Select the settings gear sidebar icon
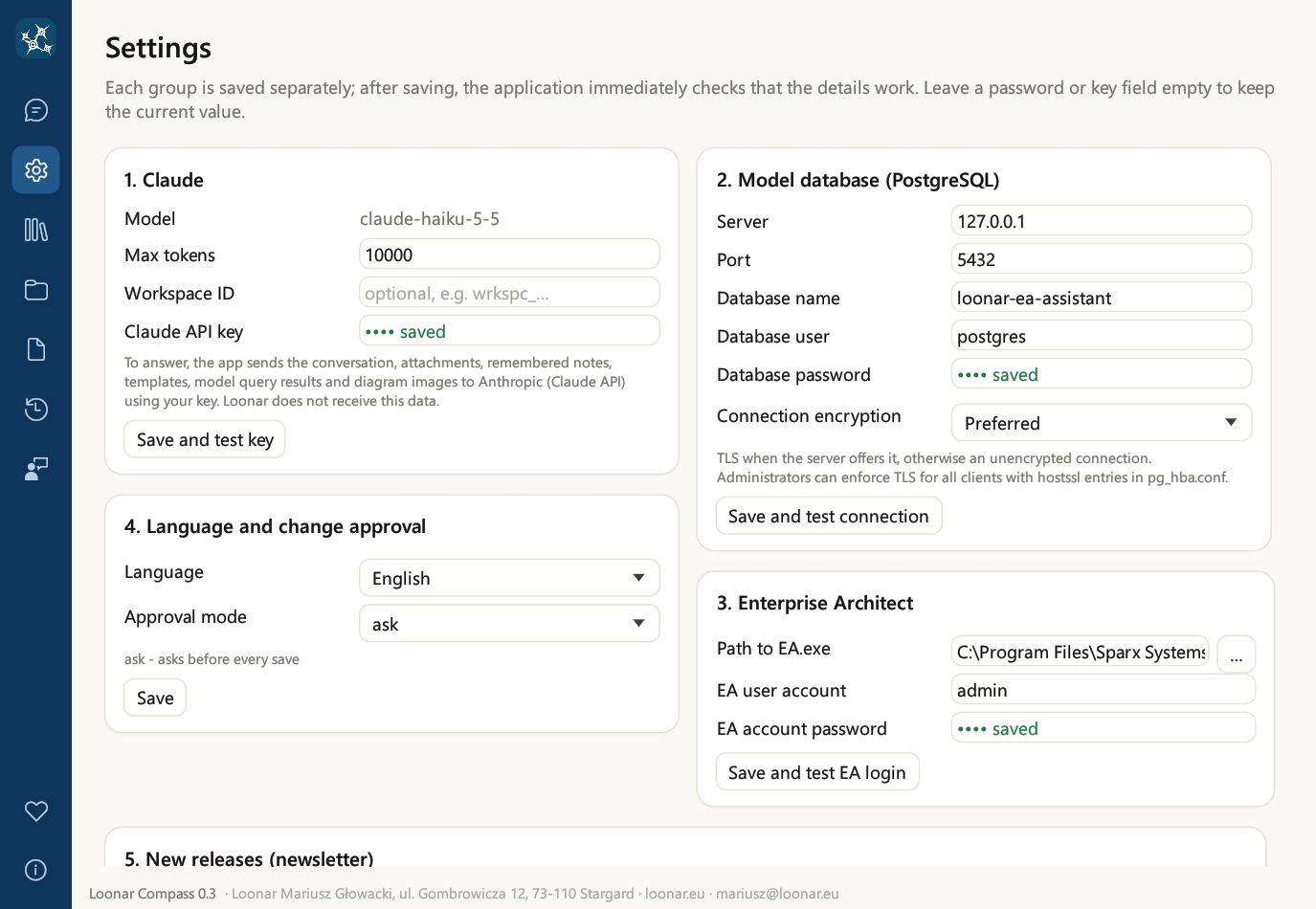 [x=36, y=170]
